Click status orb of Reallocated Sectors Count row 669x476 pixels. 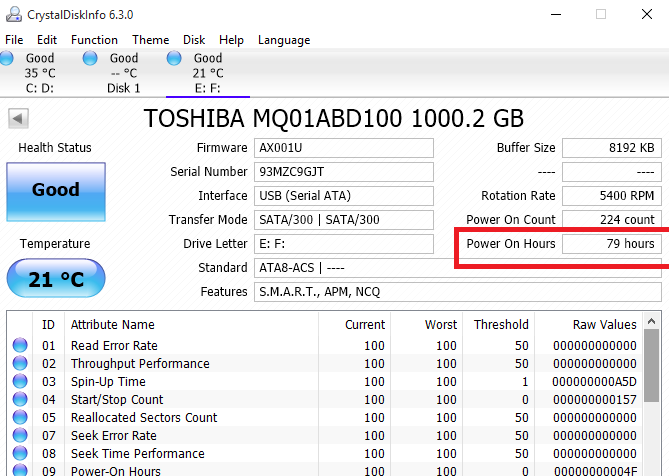(x=20, y=417)
